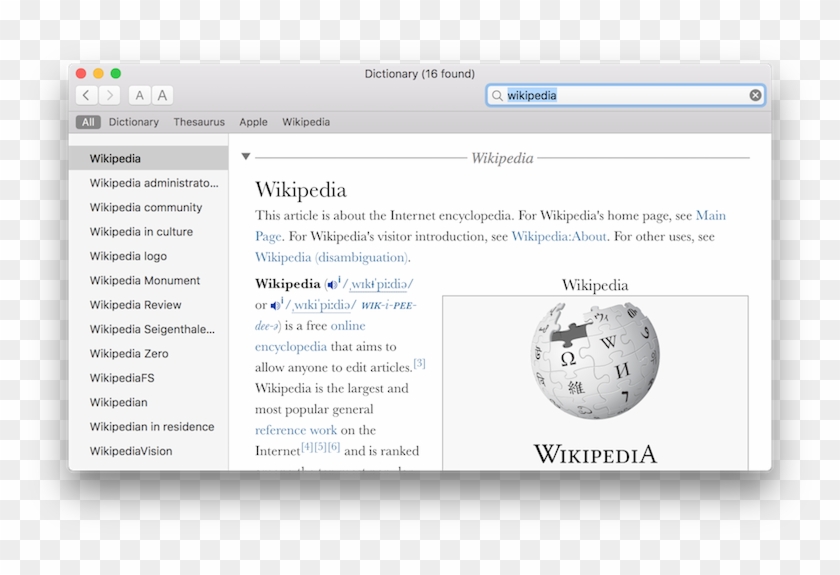Select 'Wikipedia in culture' in the sidebar
The image size is (840, 575).
(x=148, y=232)
